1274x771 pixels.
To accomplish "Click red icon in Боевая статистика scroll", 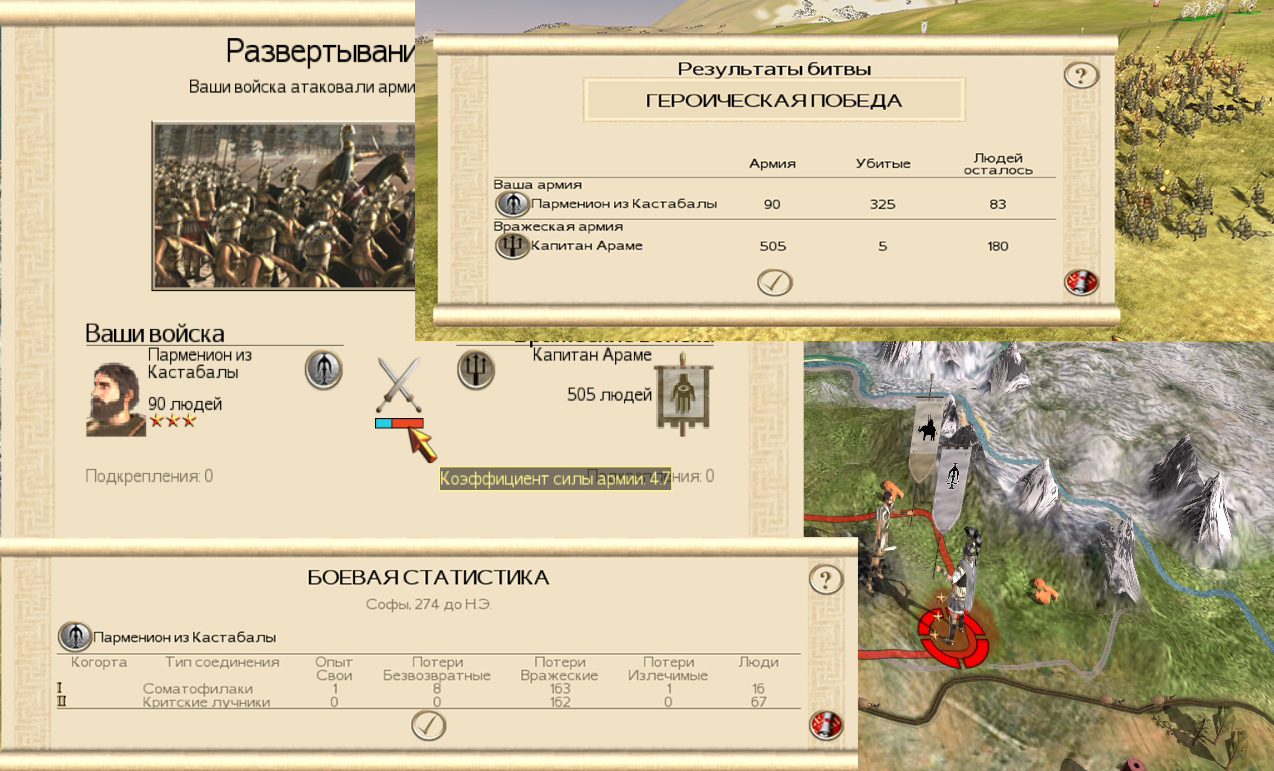I will click(826, 725).
